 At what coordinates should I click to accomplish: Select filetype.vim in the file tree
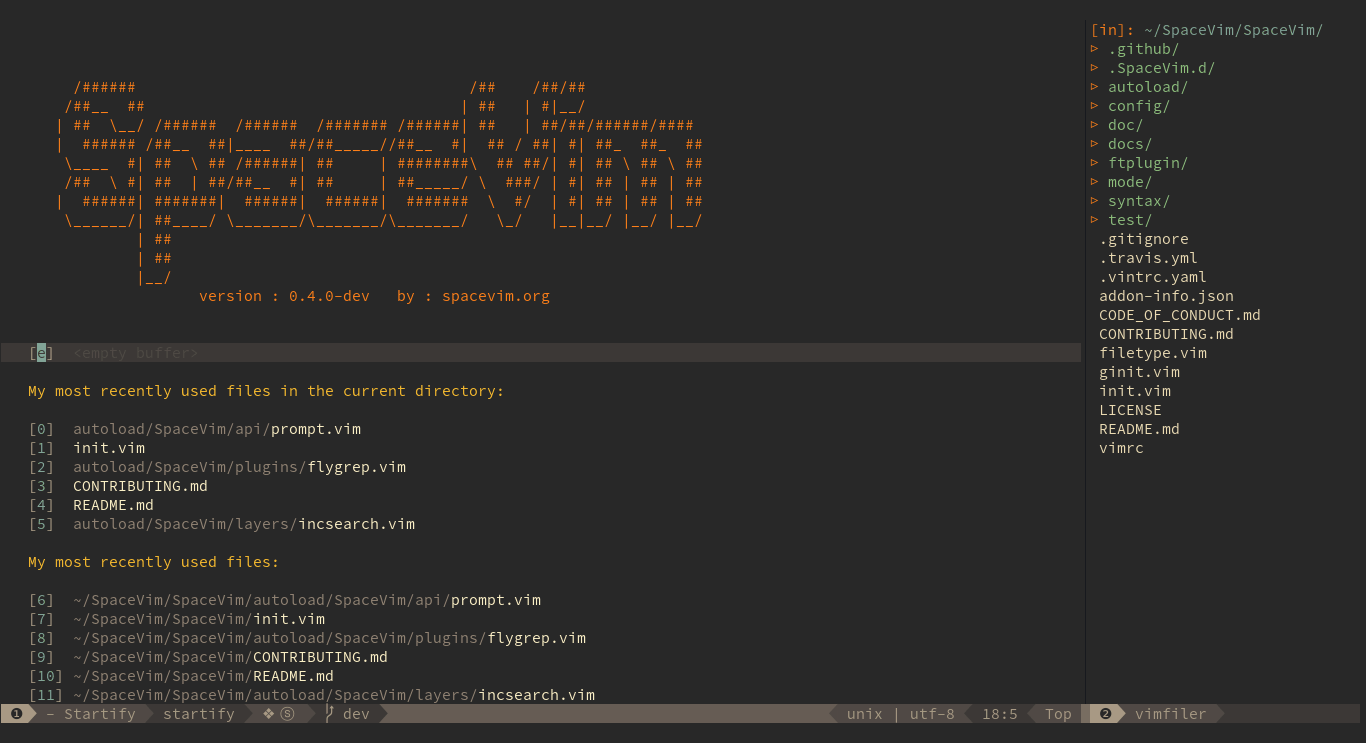pos(1153,353)
